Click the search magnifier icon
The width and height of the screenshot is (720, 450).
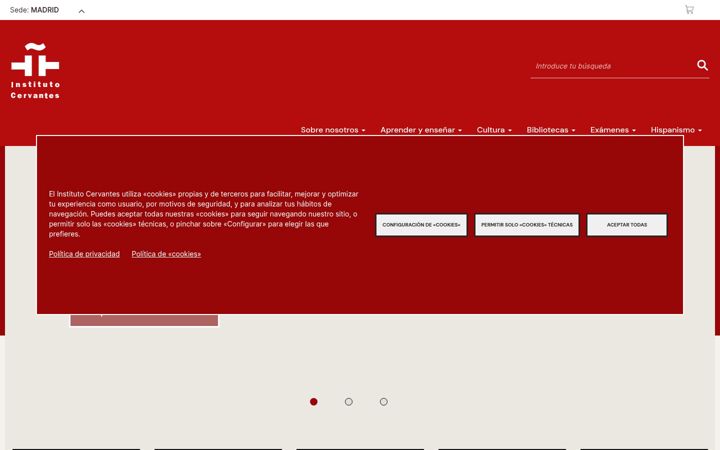[702, 65]
